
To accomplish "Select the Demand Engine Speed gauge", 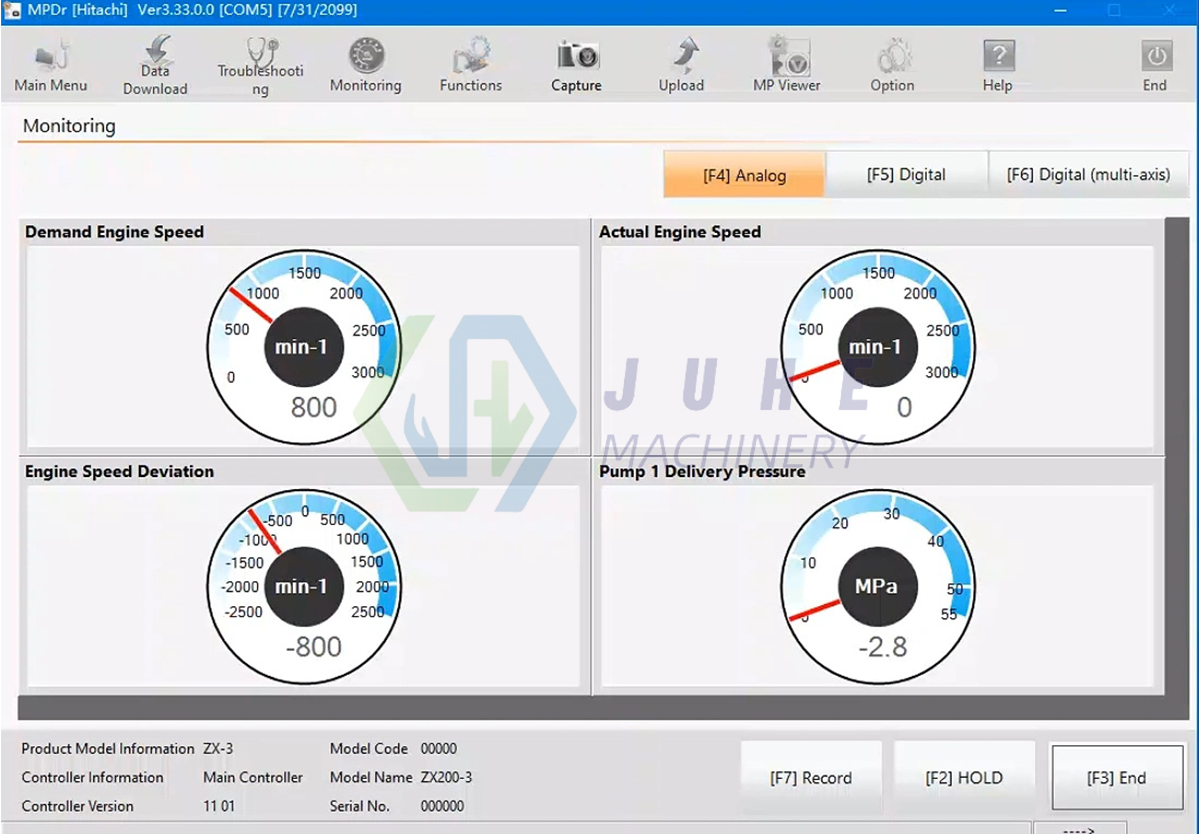I will pos(303,347).
